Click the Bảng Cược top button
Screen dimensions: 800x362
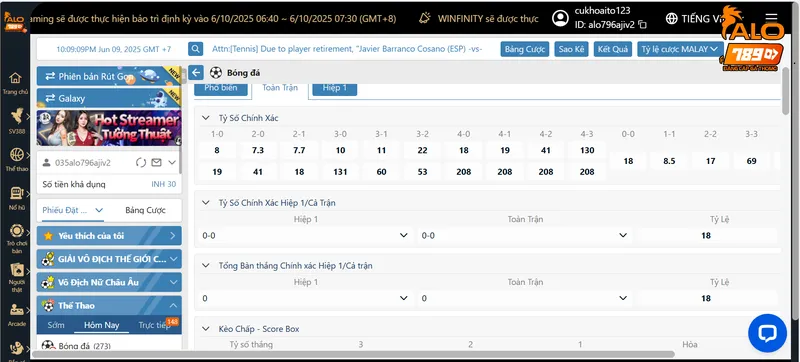(x=525, y=49)
